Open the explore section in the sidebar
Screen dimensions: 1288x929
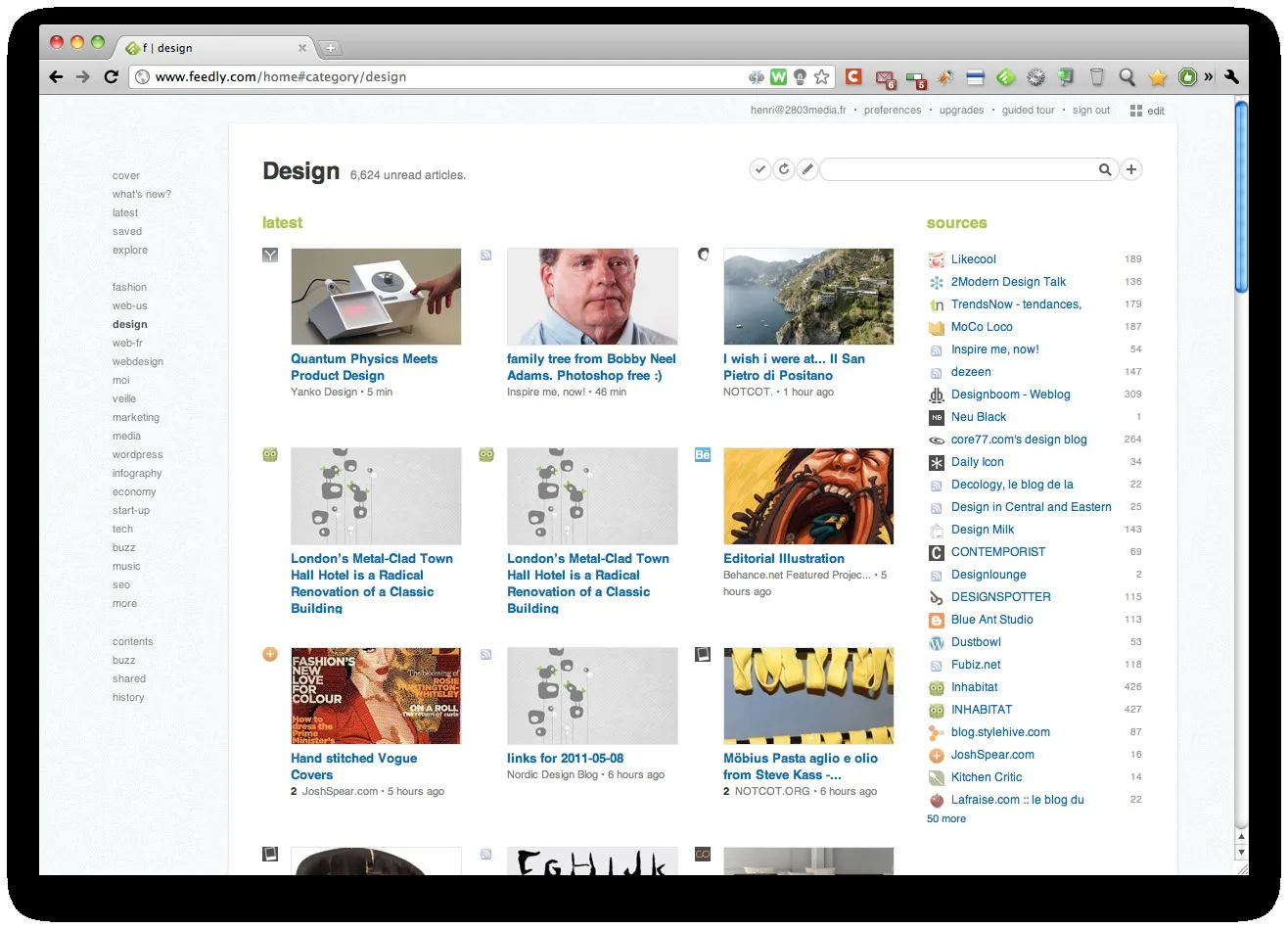pyautogui.click(x=130, y=250)
